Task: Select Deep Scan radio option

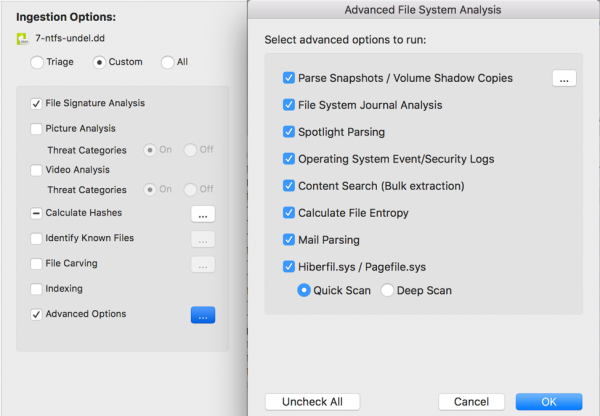Action: [x=387, y=291]
